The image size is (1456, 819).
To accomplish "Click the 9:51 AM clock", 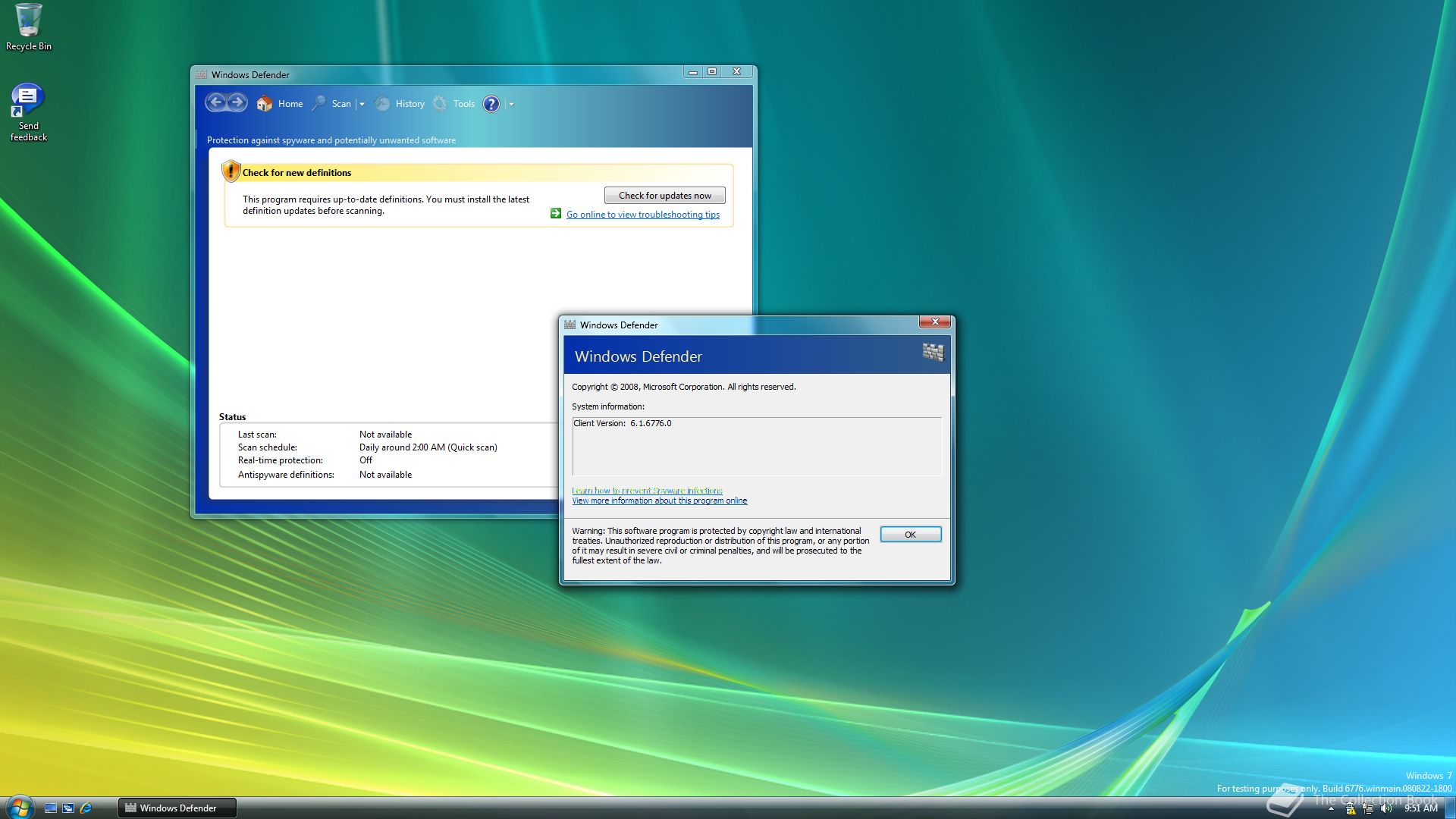I will pos(1421,808).
